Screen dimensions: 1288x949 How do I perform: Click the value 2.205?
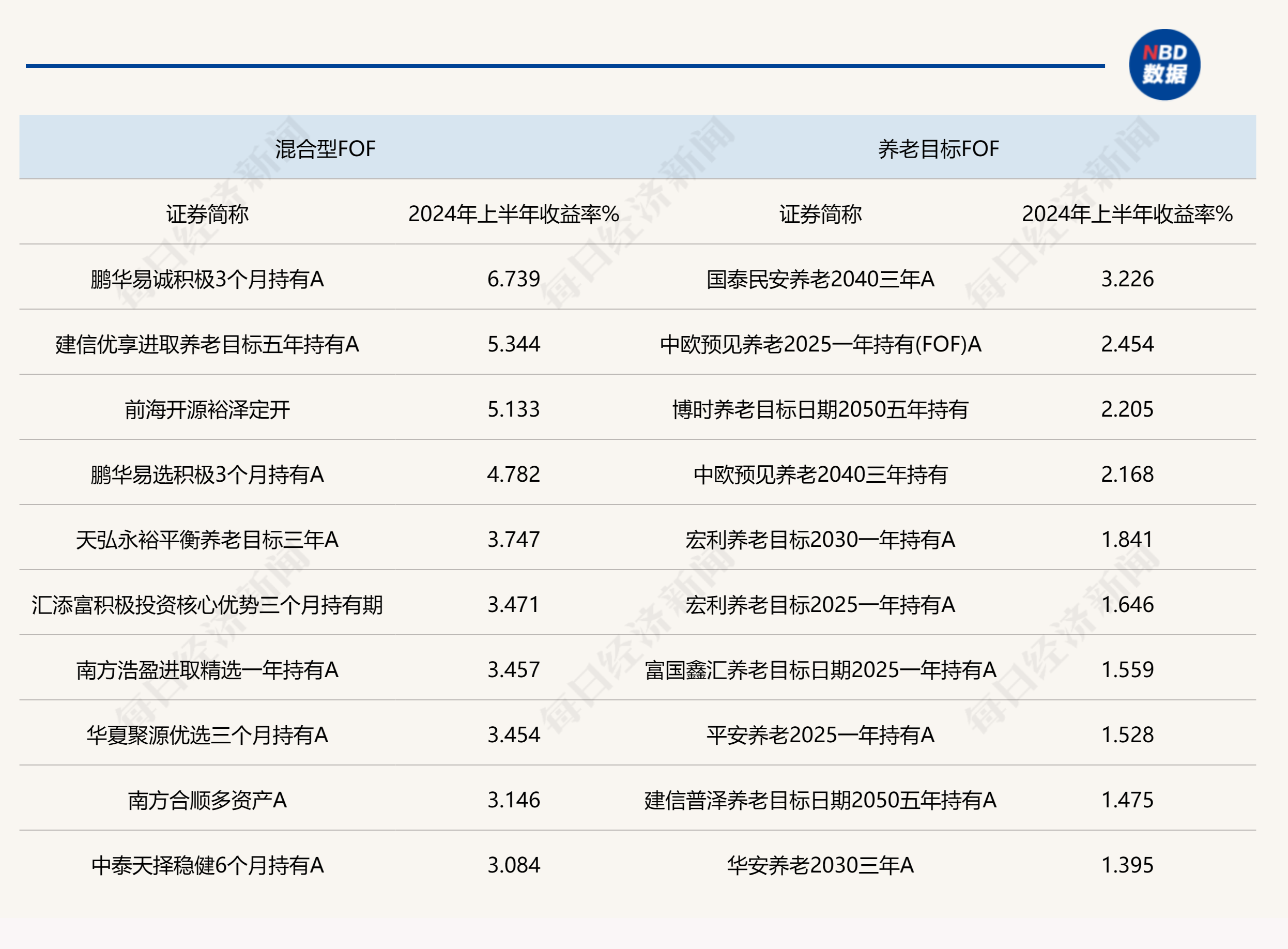[x=1127, y=409]
